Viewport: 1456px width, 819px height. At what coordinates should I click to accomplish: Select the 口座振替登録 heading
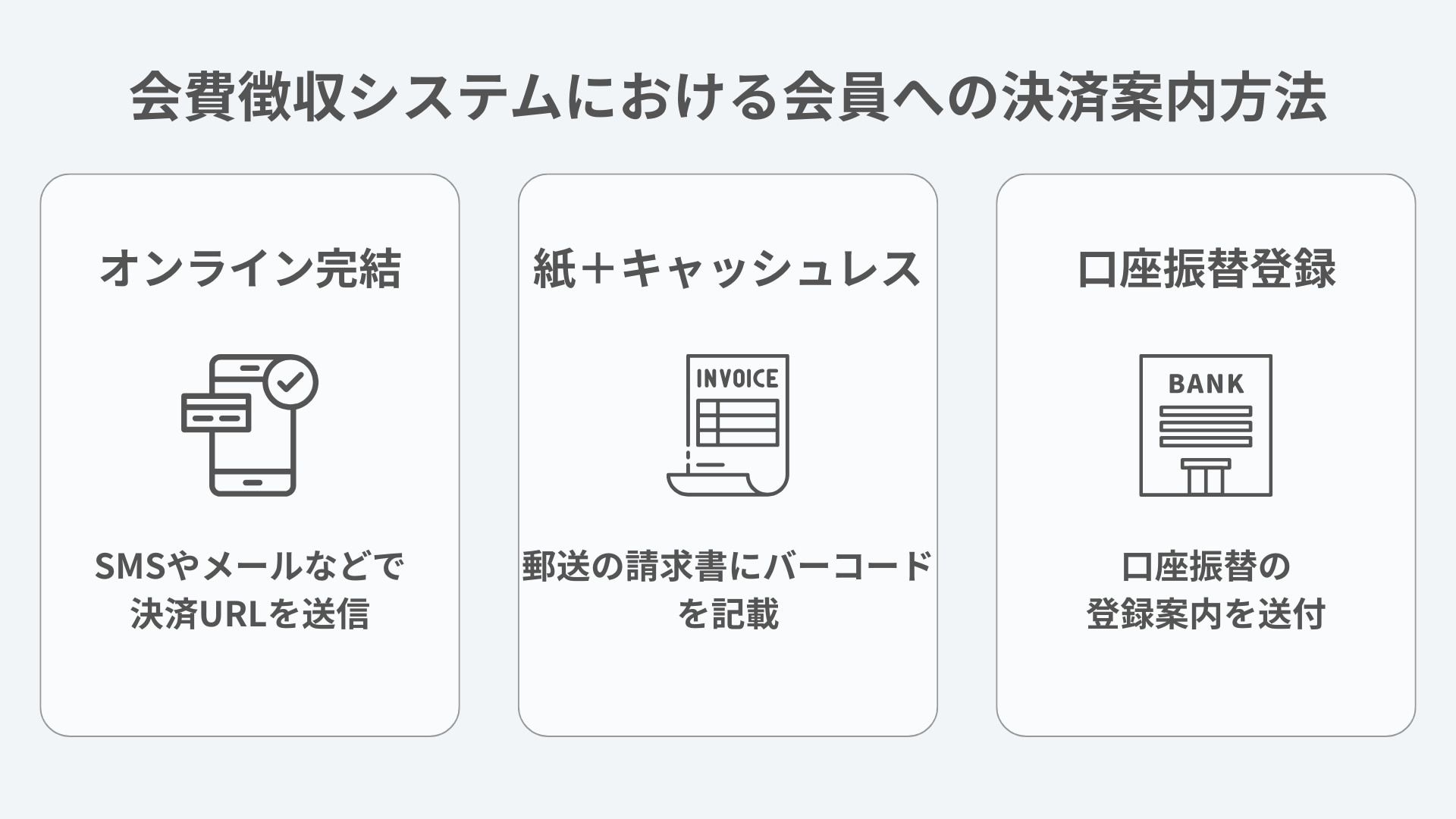coord(1206,268)
